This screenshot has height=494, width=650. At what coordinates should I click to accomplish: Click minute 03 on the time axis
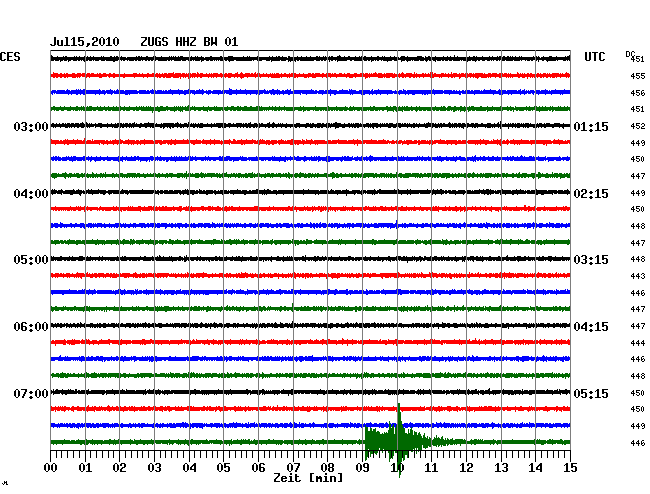pyautogui.click(x=154, y=468)
